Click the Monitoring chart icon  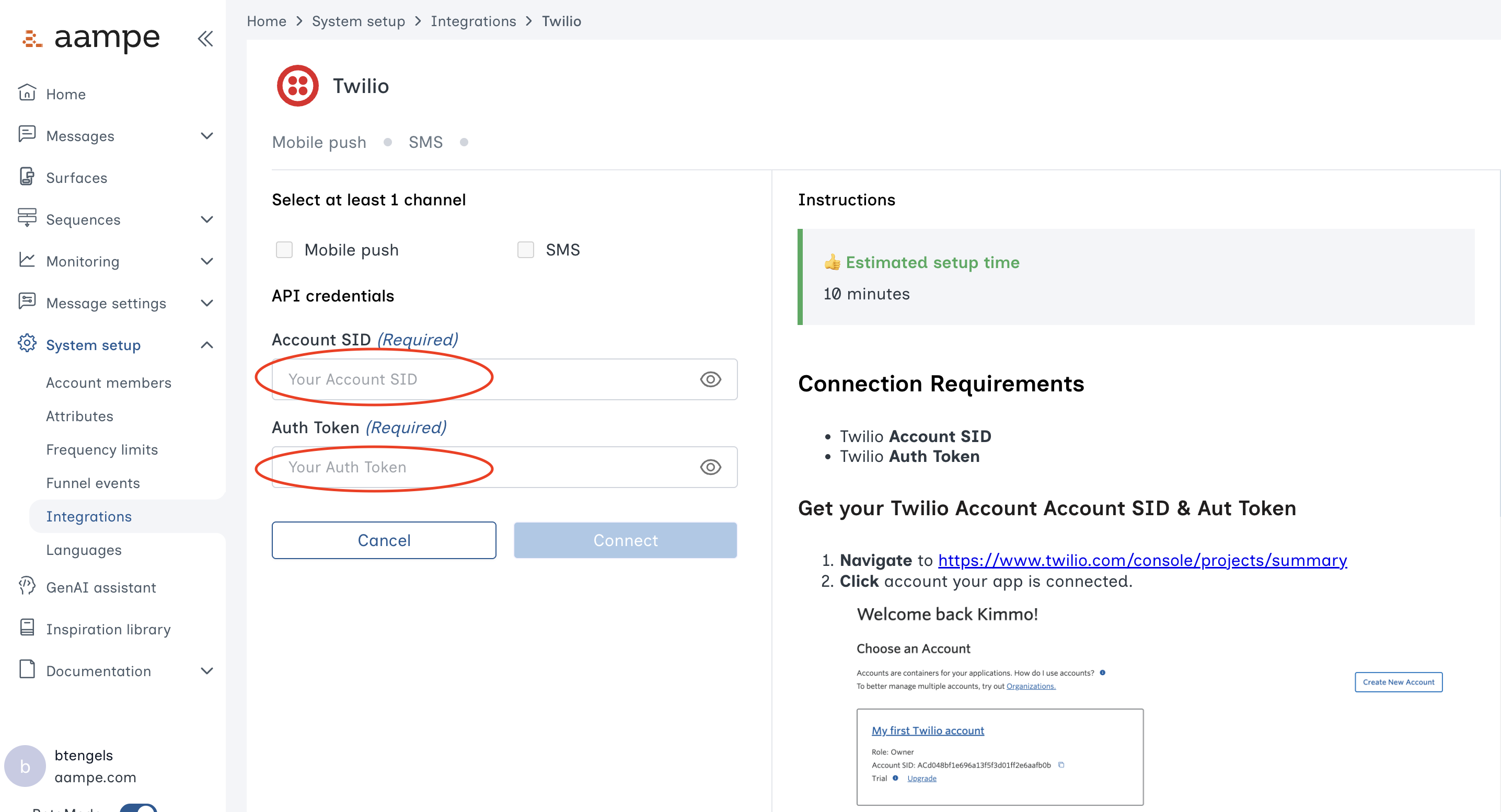27,261
